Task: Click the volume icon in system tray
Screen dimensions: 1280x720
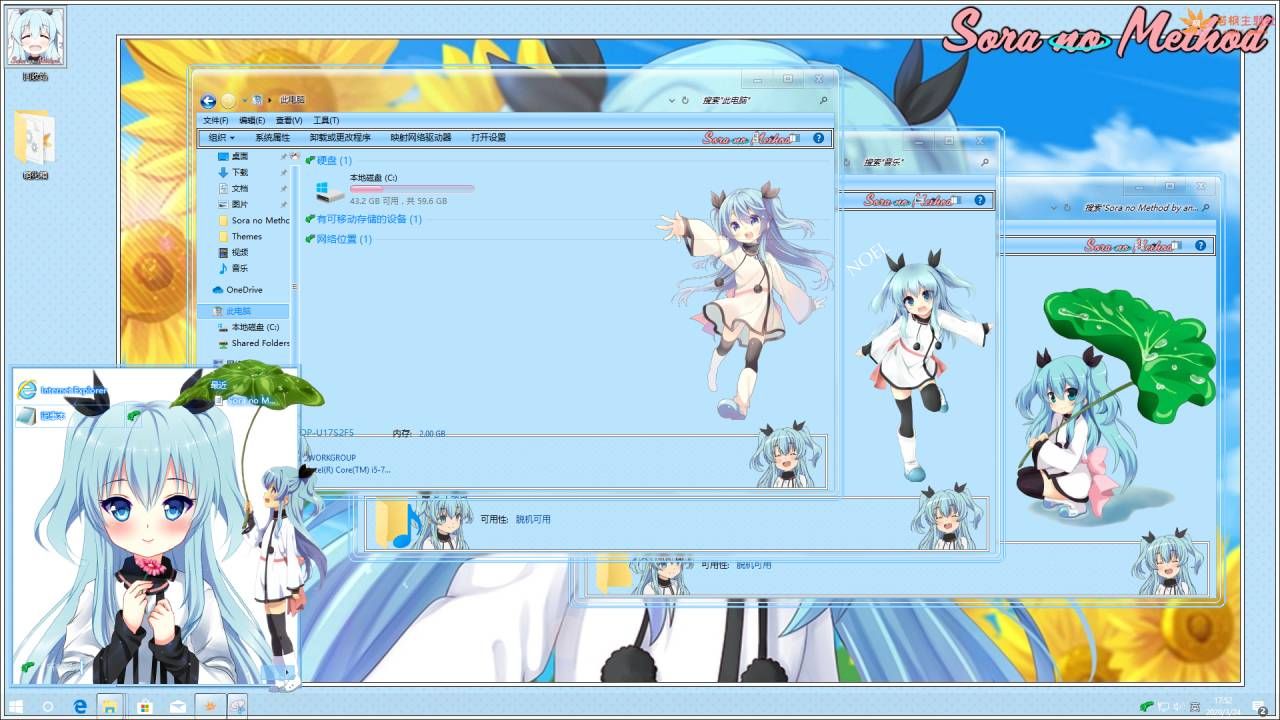Action: pos(1177,706)
